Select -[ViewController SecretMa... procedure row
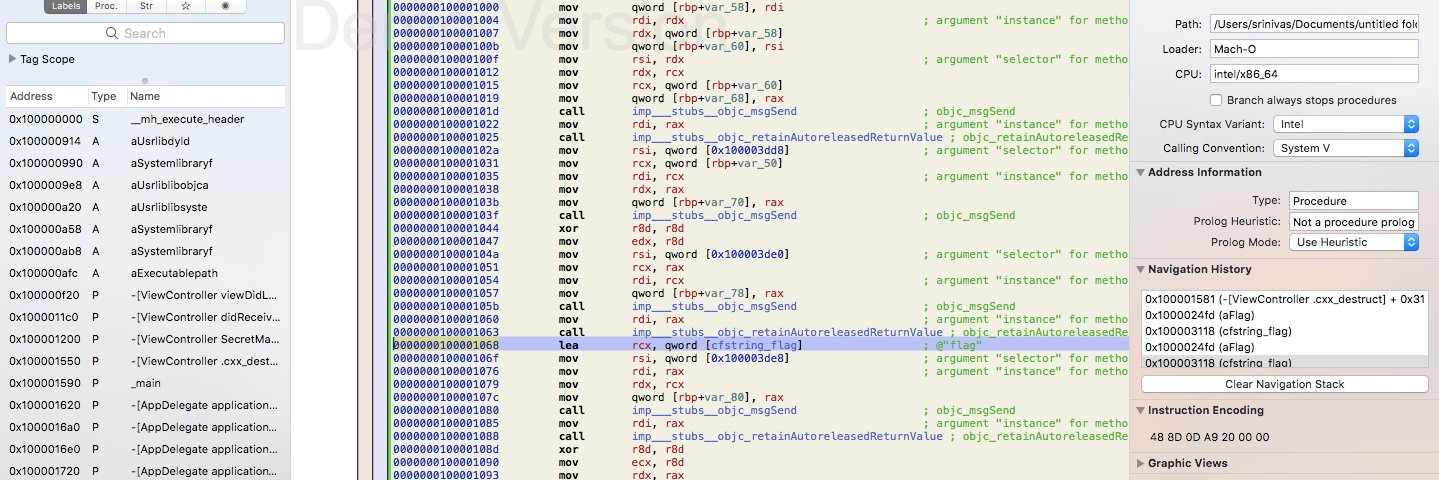The width and height of the screenshot is (1439, 480). pyautogui.click(x=145, y=339)
